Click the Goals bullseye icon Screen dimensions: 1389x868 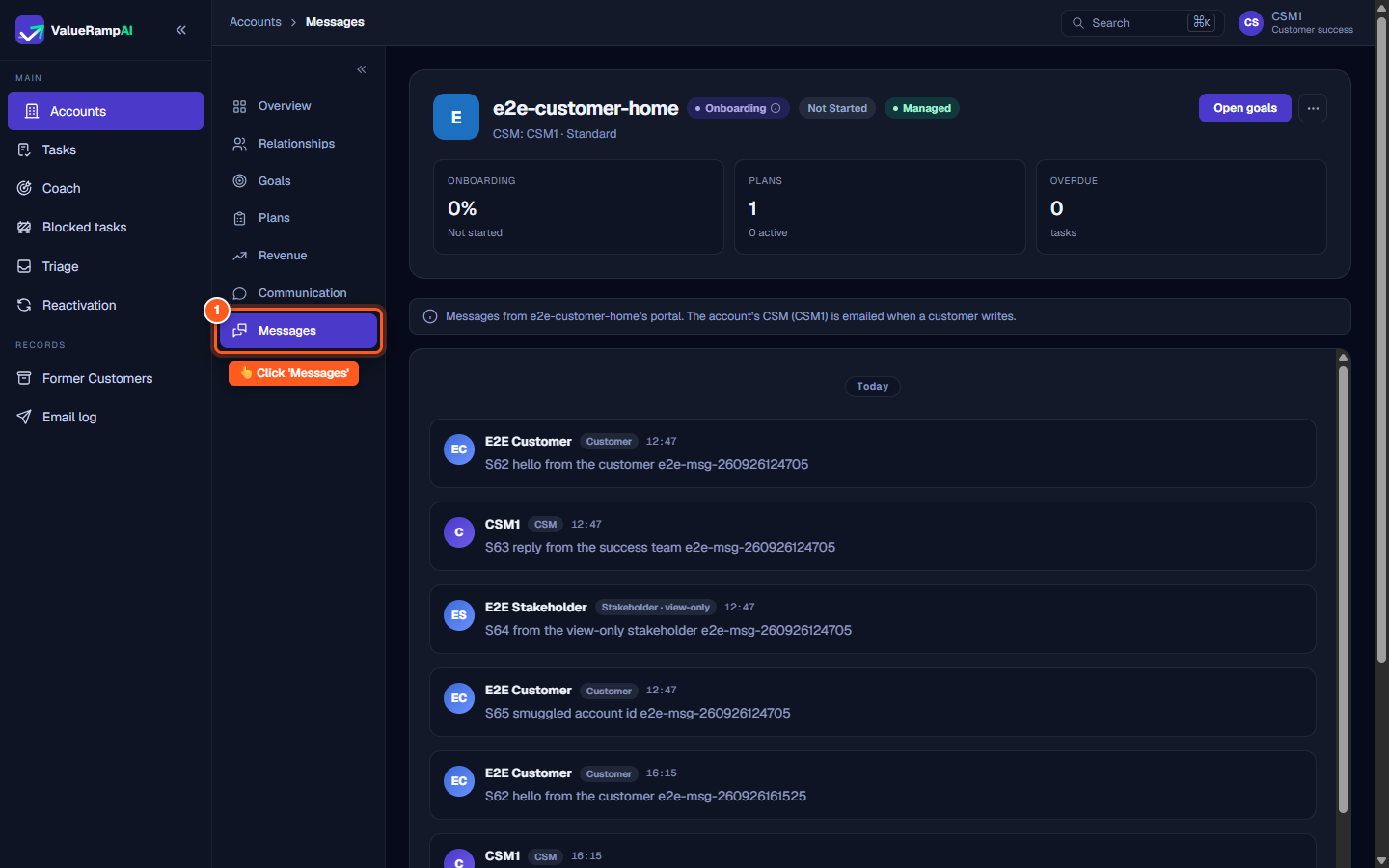tap(240, 181)
